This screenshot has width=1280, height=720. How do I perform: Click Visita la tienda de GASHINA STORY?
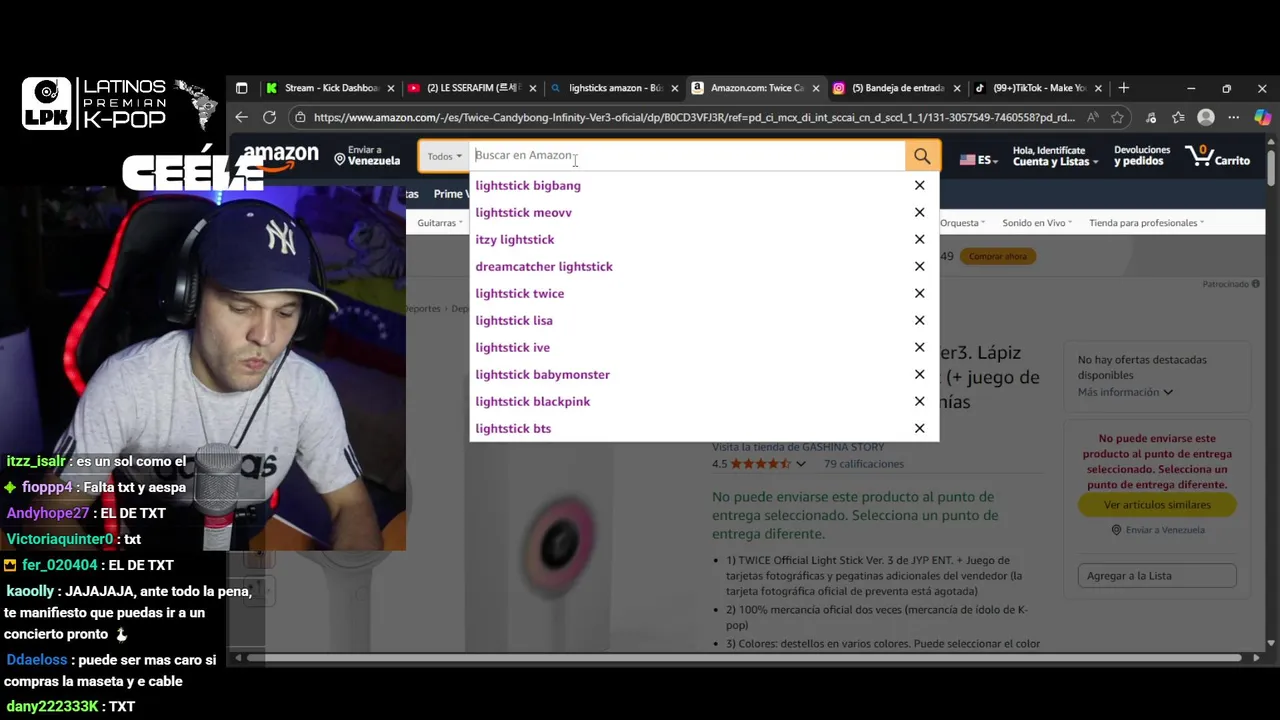[x=798, y=447]
